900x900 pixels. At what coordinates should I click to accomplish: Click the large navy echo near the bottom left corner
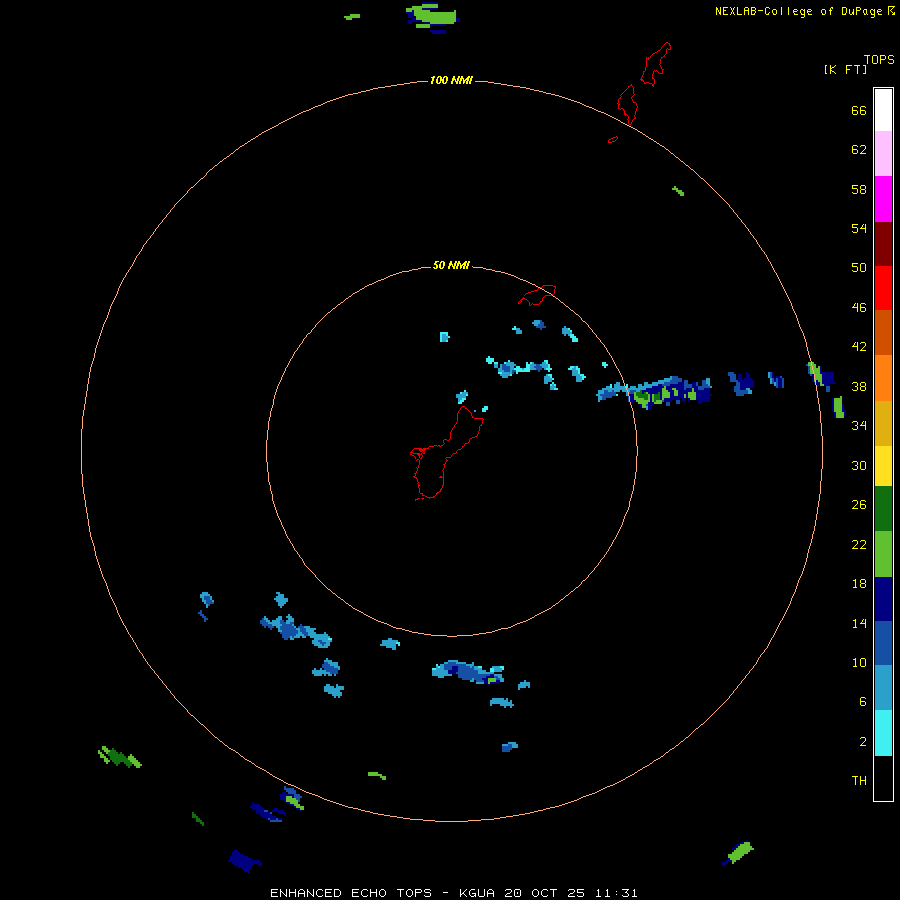[245, 862]
